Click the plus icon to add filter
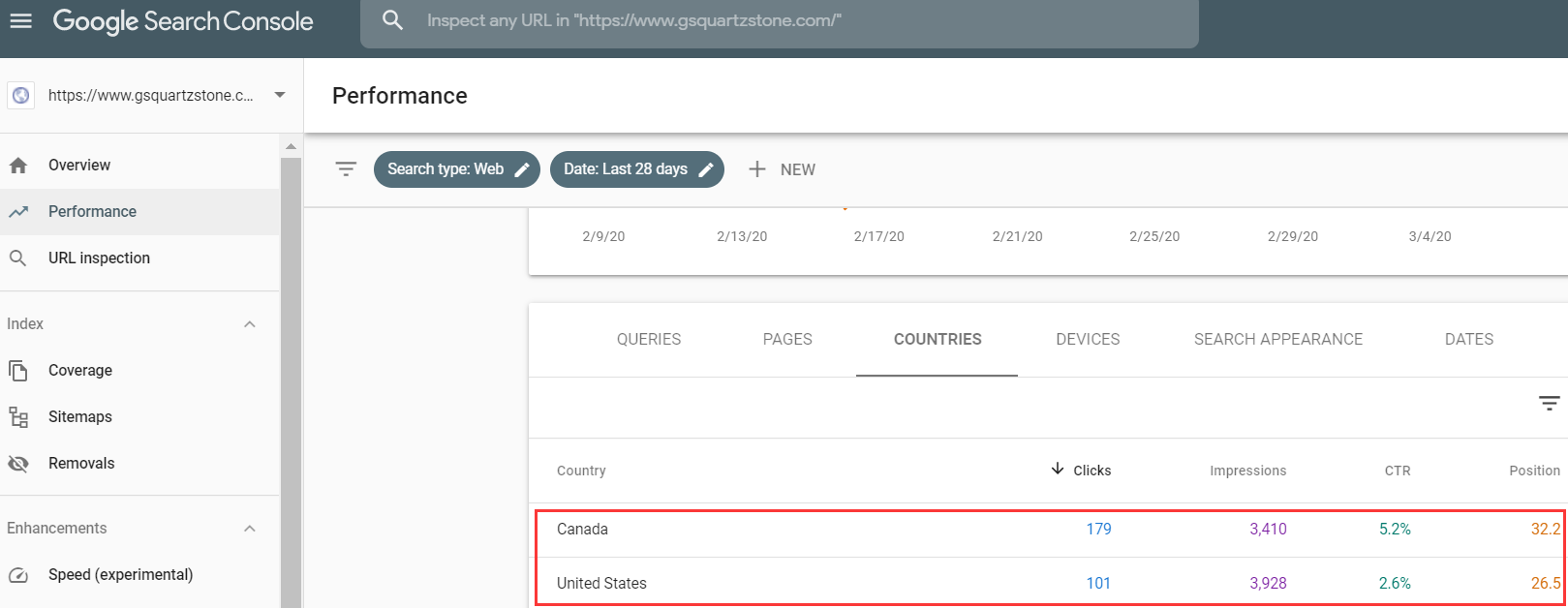The image size is (1568, 608). (757, 169)
